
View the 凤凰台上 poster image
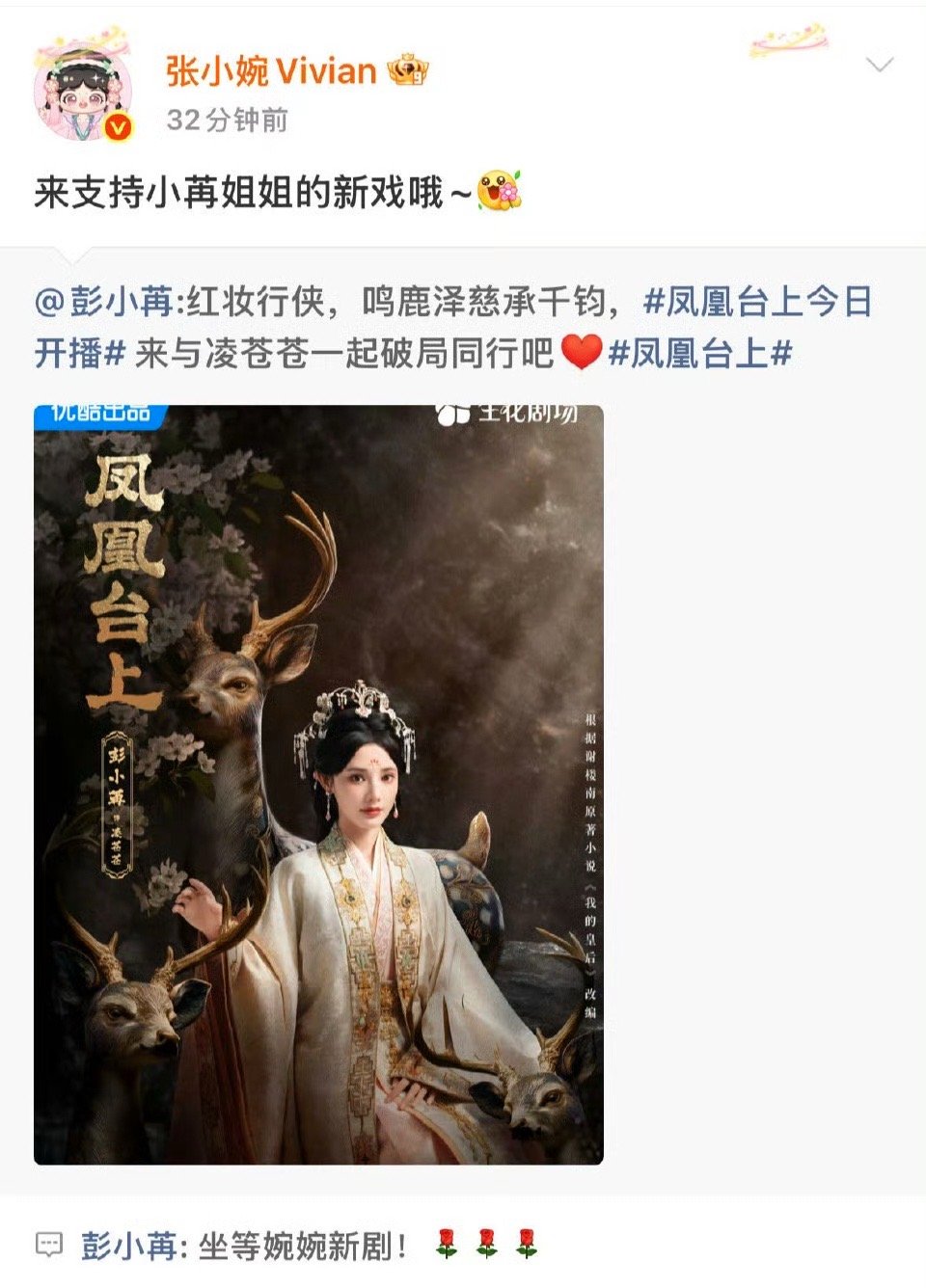pos(318,785)
